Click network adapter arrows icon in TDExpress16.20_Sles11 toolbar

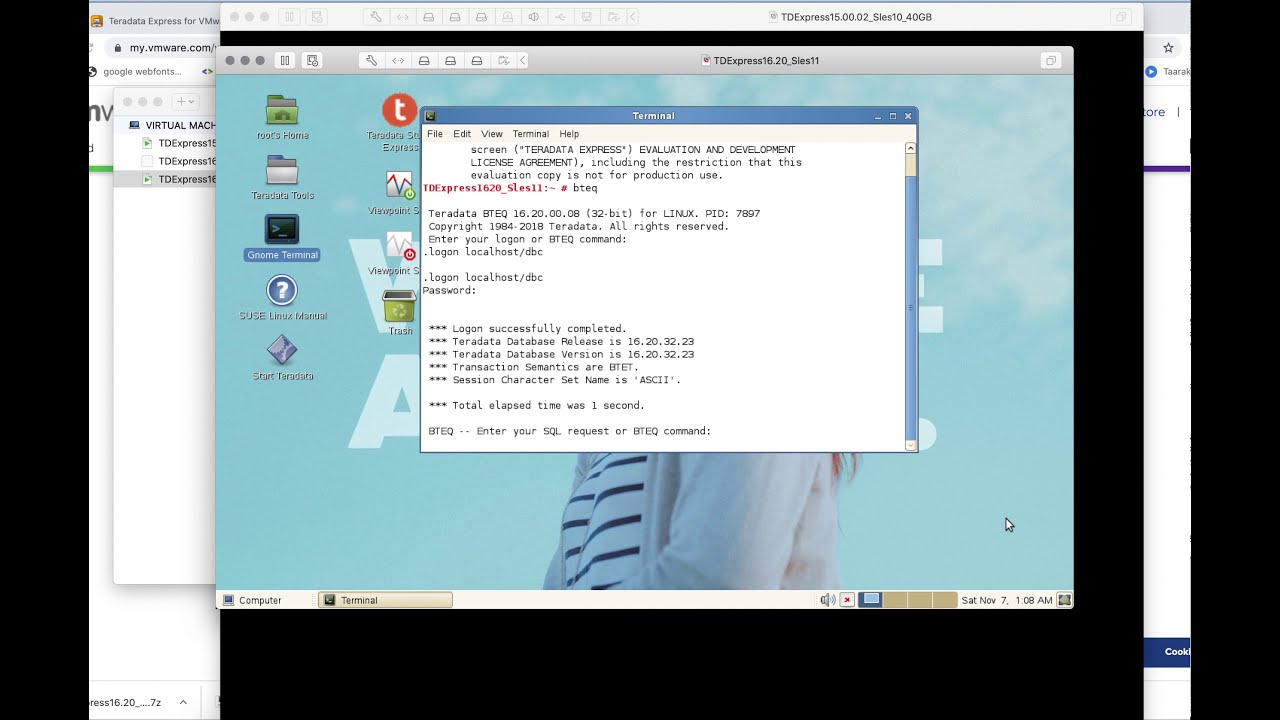coord(398,61)
